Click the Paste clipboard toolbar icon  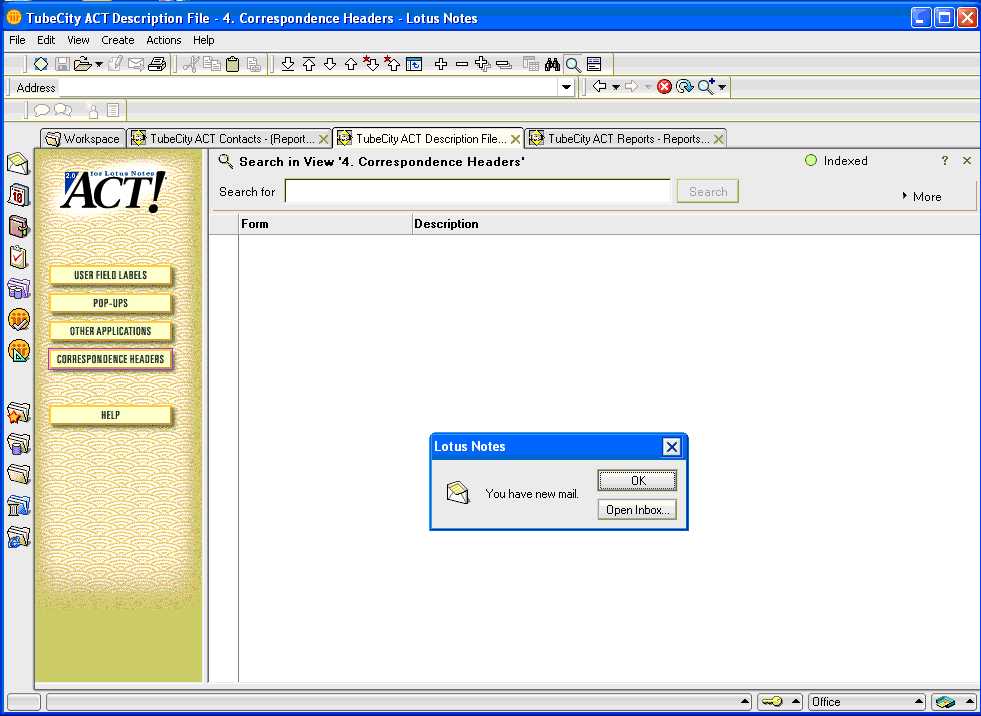coord(233,64)
